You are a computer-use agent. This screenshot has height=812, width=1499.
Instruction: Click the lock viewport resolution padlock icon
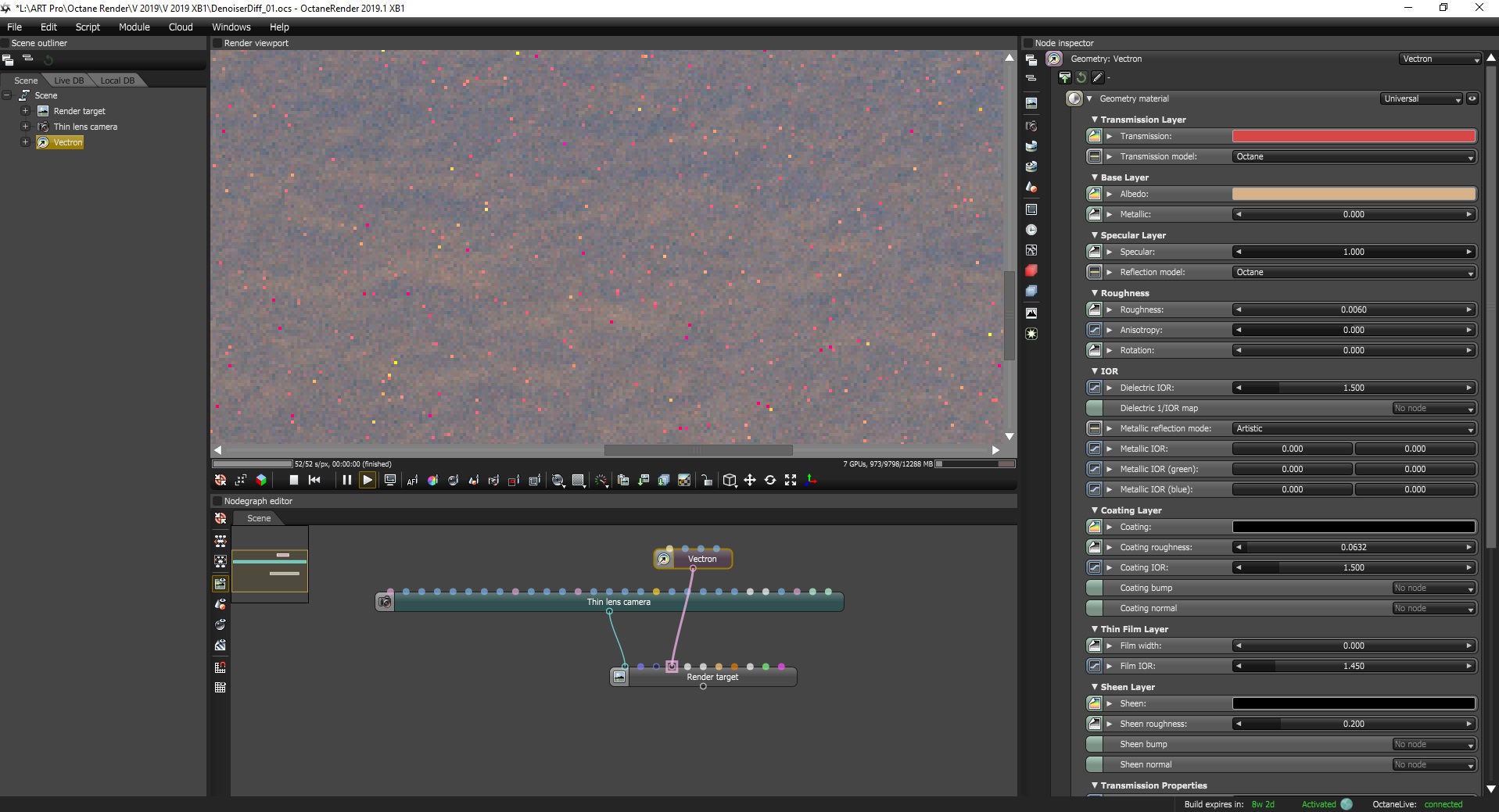coord(706,481)
